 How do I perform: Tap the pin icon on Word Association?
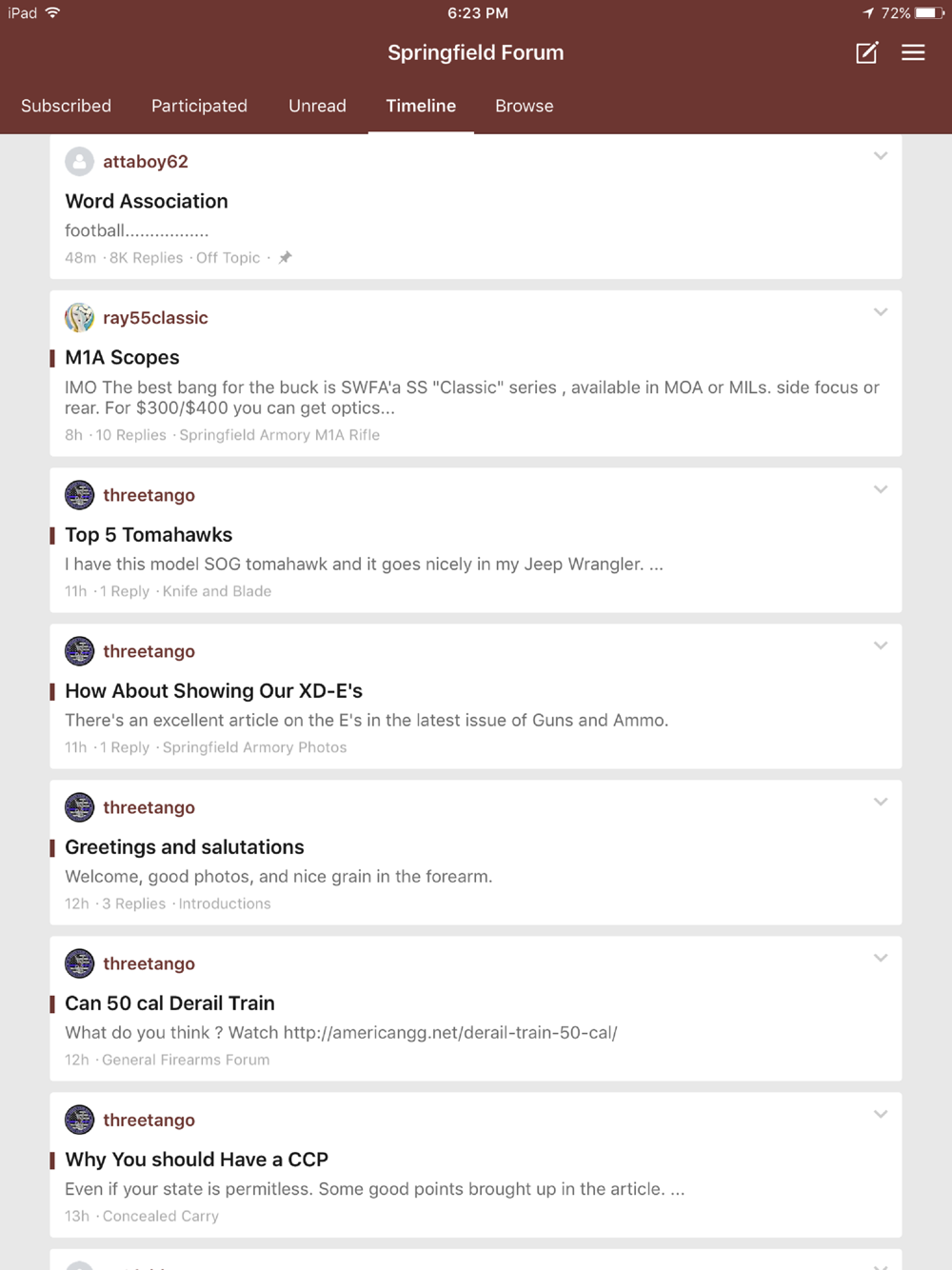[x=285, y=257]
